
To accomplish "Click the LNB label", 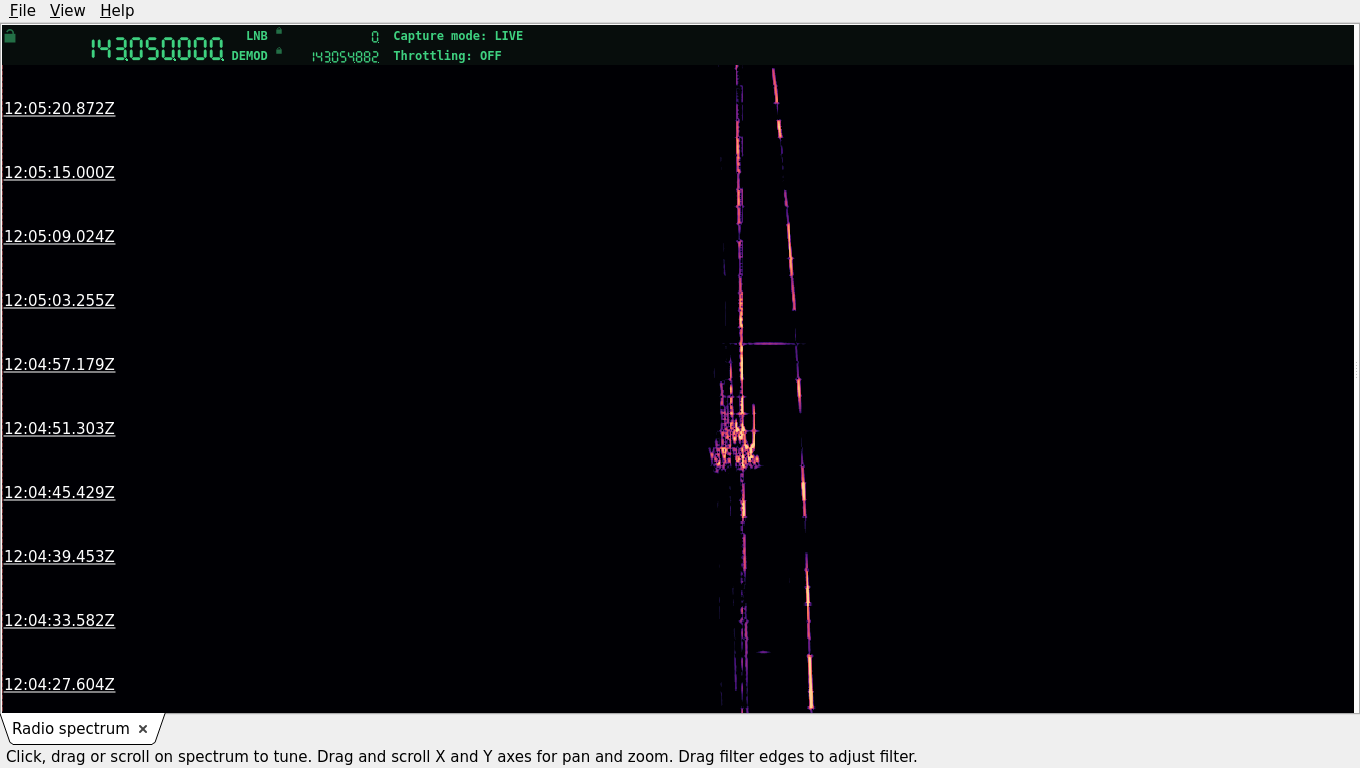I will point(257,36).
